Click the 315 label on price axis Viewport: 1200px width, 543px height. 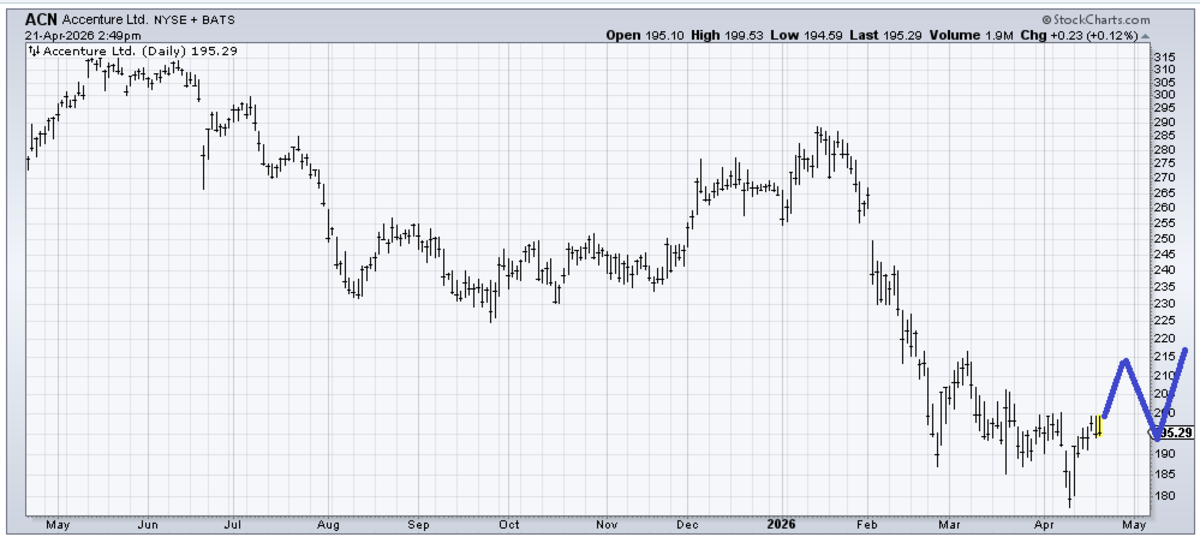pos(1165,57)
